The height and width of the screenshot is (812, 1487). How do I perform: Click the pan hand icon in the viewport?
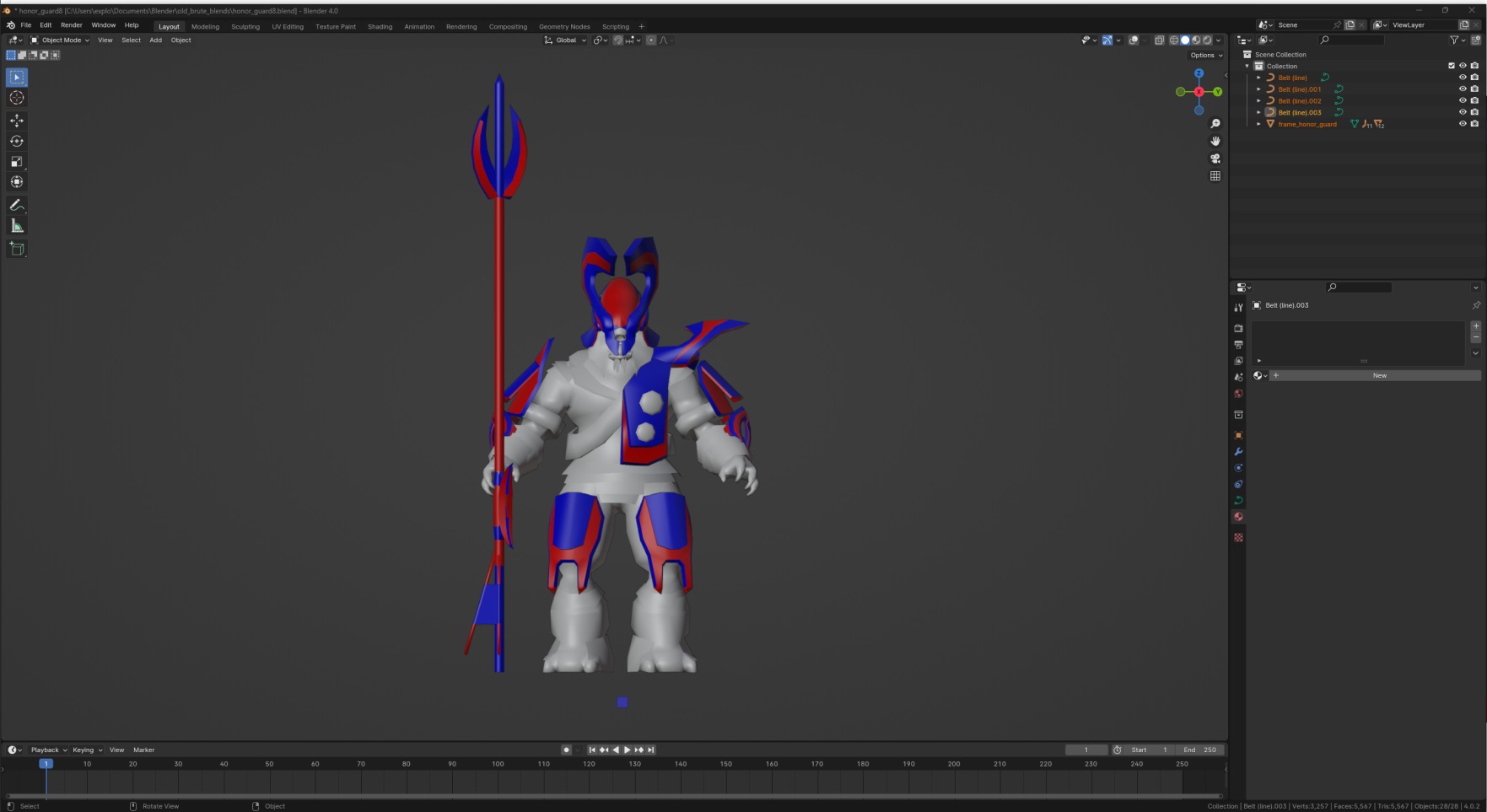click(x=1215, y=141)
